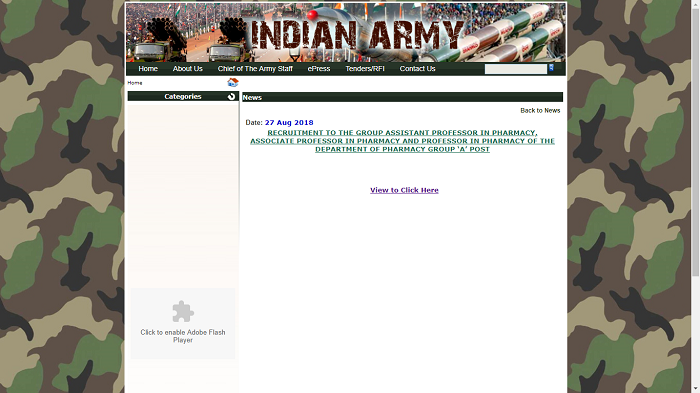Click Back to News link
Screen dimensions: 700x393
click(540, 110)
